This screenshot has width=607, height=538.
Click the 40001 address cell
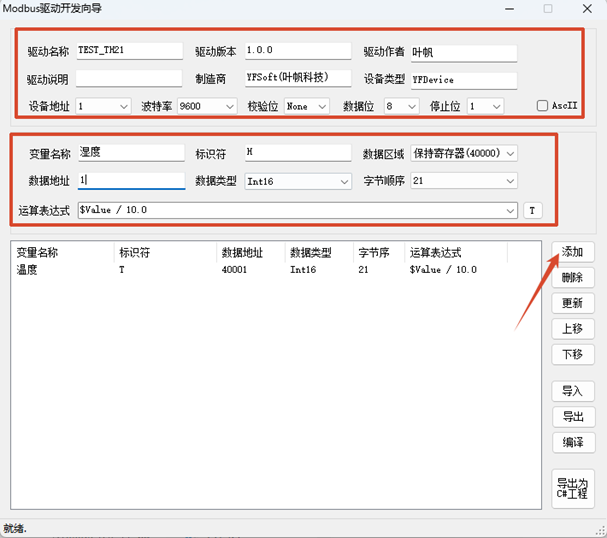click(234, 270)
